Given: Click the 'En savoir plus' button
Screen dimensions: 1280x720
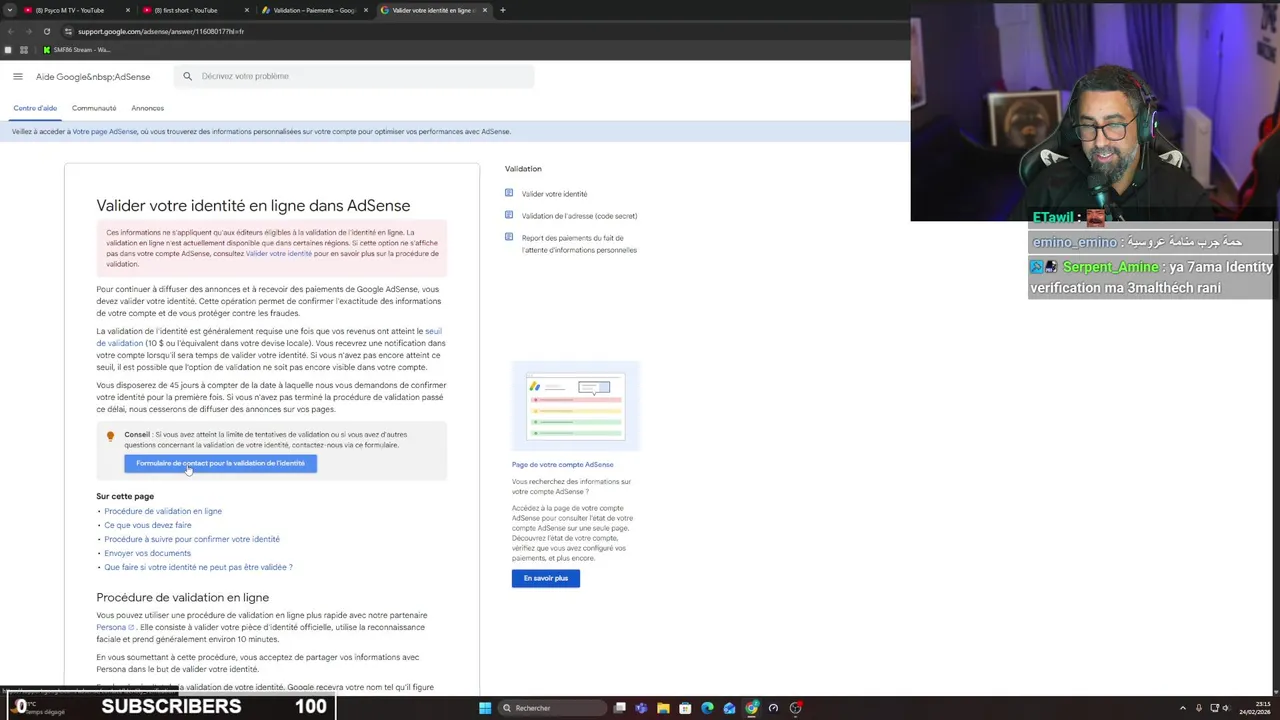Looking at the screenshot, I should pyautogui.click(x=545, y=578).
